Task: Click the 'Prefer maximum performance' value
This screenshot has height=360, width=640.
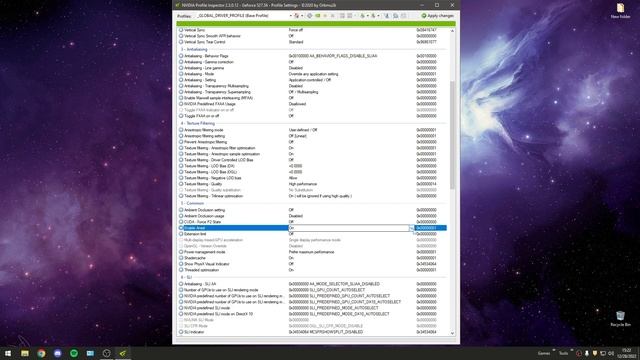Action: pos(311,252)
